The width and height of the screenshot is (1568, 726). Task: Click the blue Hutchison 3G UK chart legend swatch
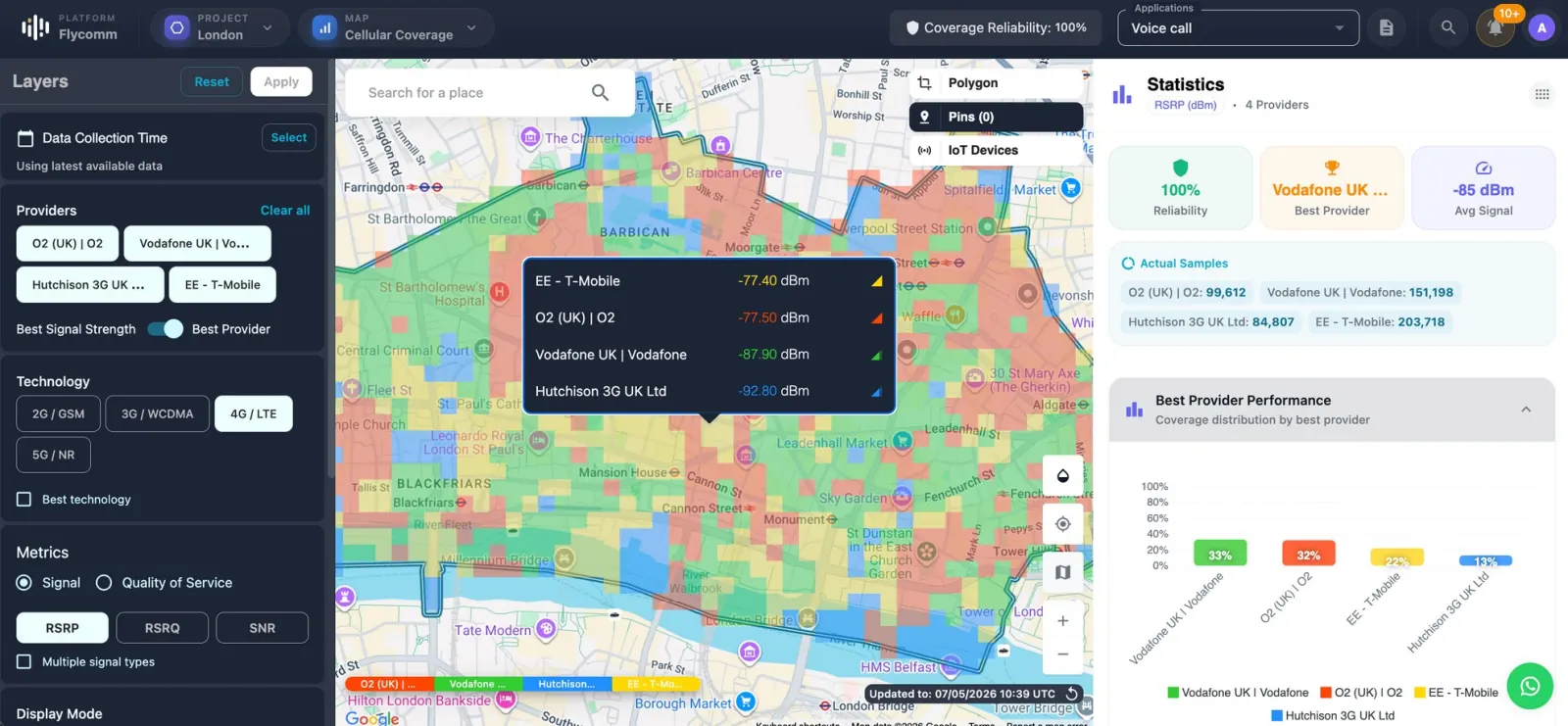coord(1277,716)
